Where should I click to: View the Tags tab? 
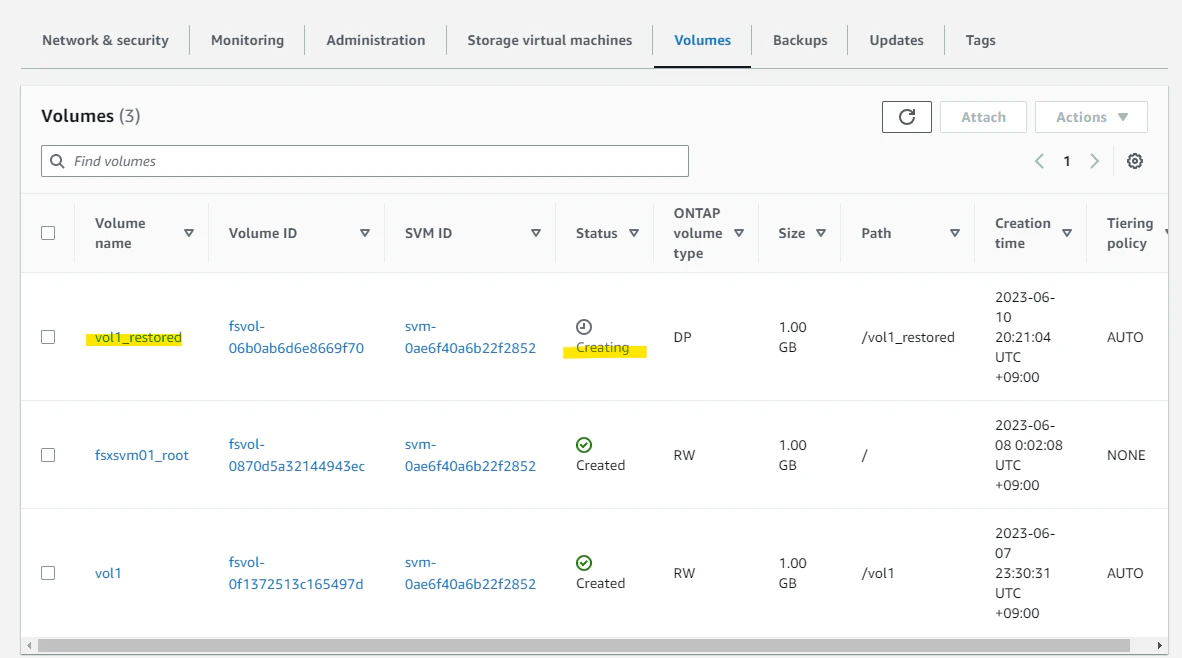coord(981,40)
